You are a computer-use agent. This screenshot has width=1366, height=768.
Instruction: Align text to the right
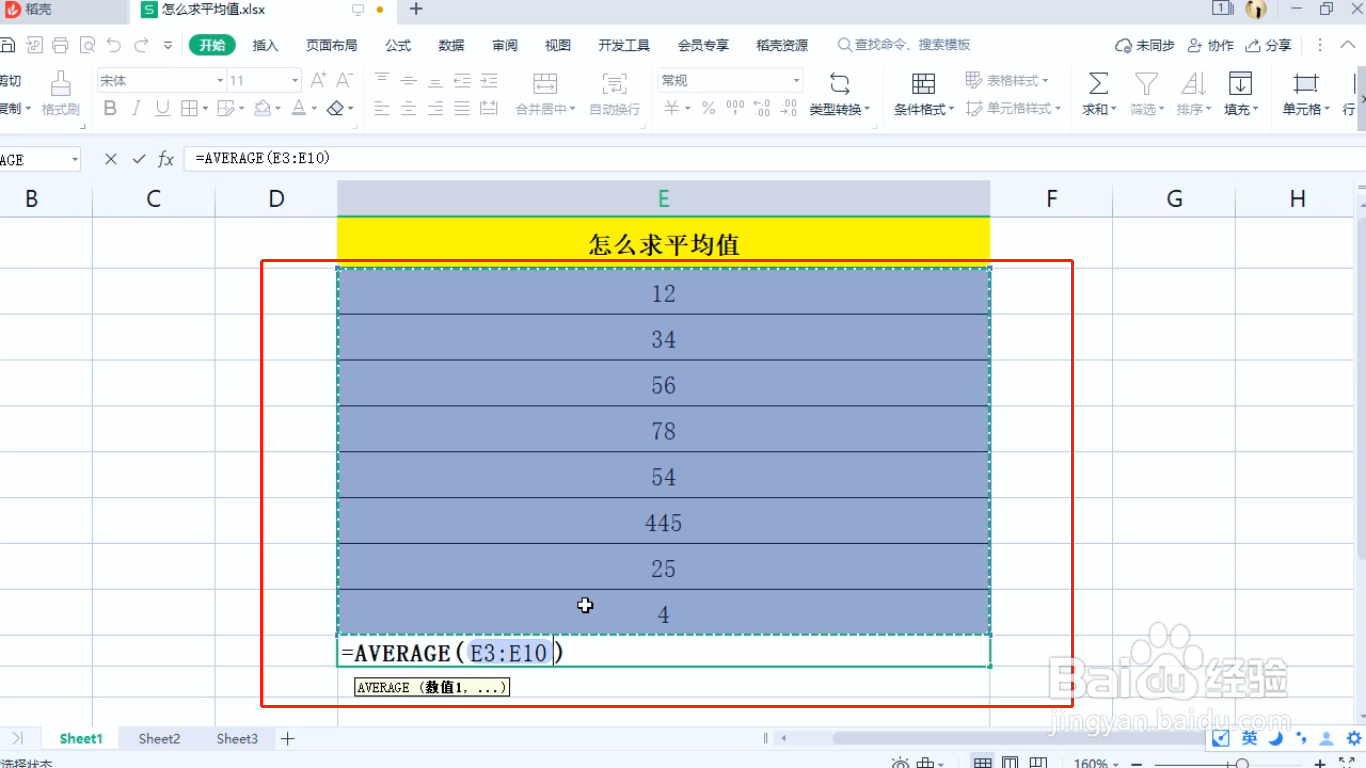coord(435,108)
